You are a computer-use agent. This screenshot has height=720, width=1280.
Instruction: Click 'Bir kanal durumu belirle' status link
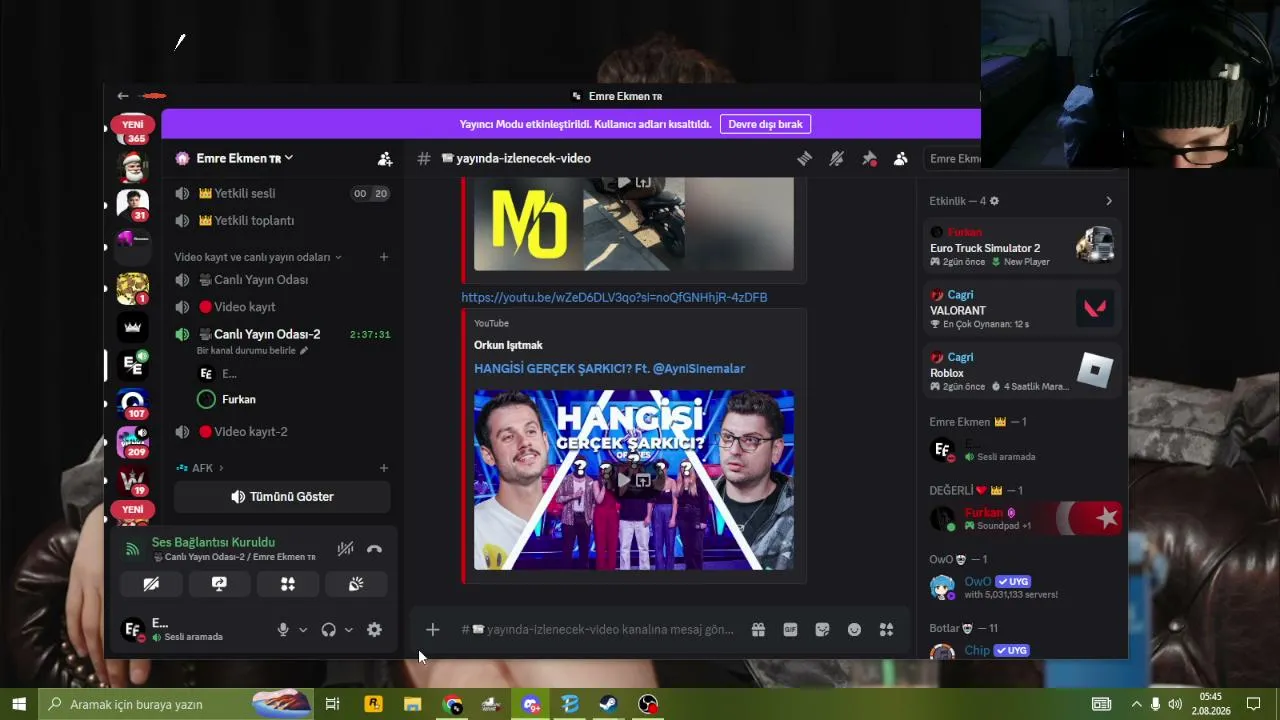[252, 350]
